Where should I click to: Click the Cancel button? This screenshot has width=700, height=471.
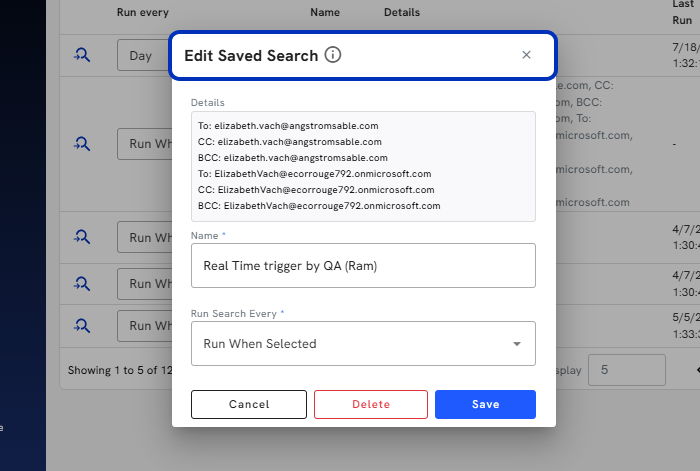[249, 404]
